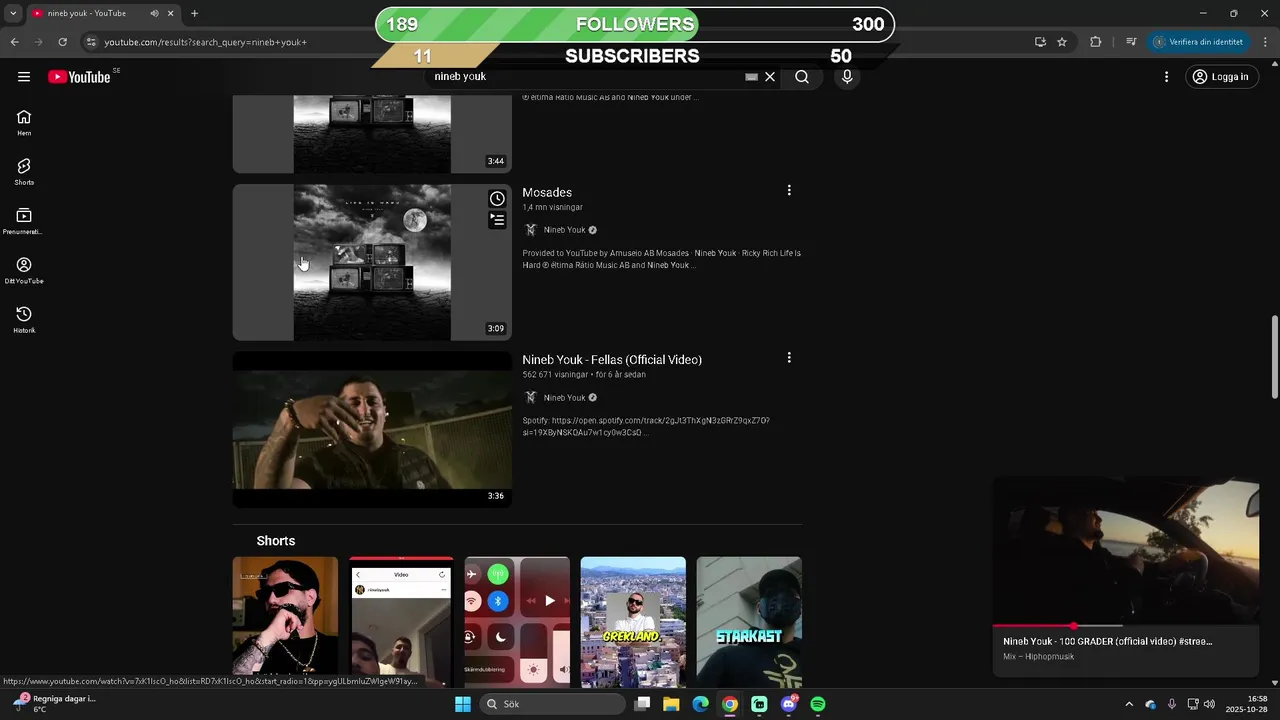Open Ditt YouTube in the sidebar
1280x720 pixels.
[24, 270]
